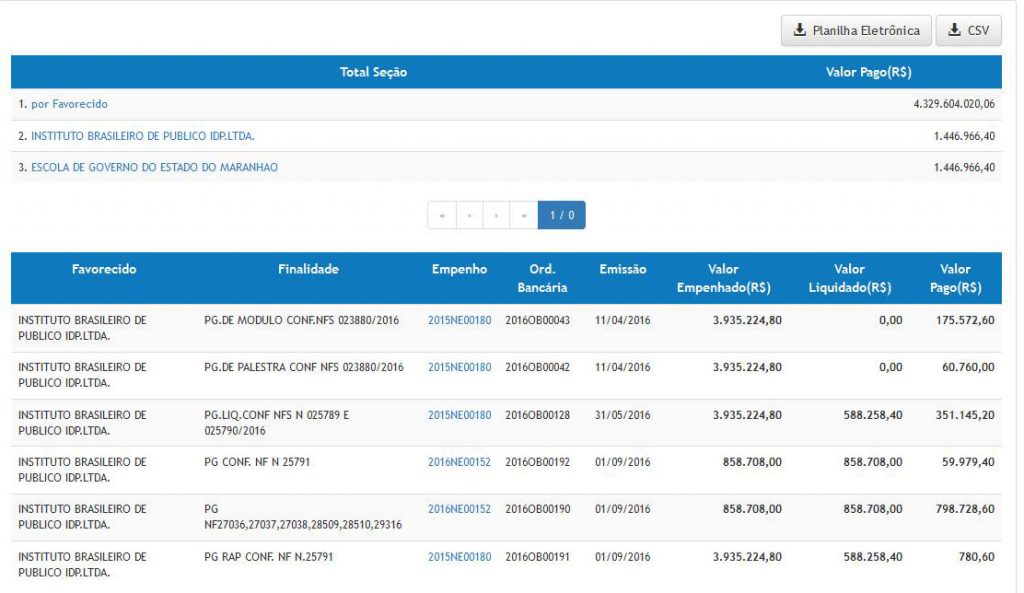
Task: Download the Planilha Eletrônica spreadsheet
Action: point(856,31)
